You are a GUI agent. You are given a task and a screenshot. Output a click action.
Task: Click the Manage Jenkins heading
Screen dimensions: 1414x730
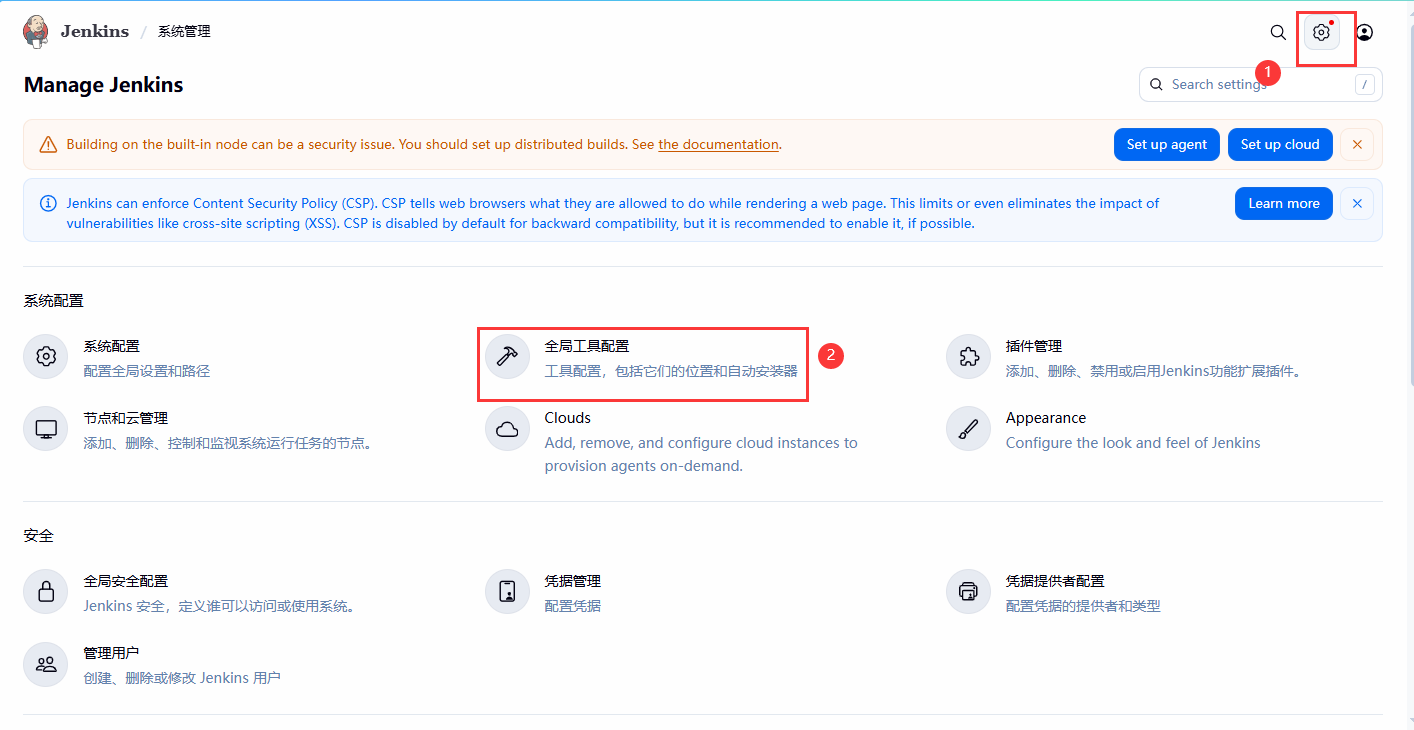[104, 85]
